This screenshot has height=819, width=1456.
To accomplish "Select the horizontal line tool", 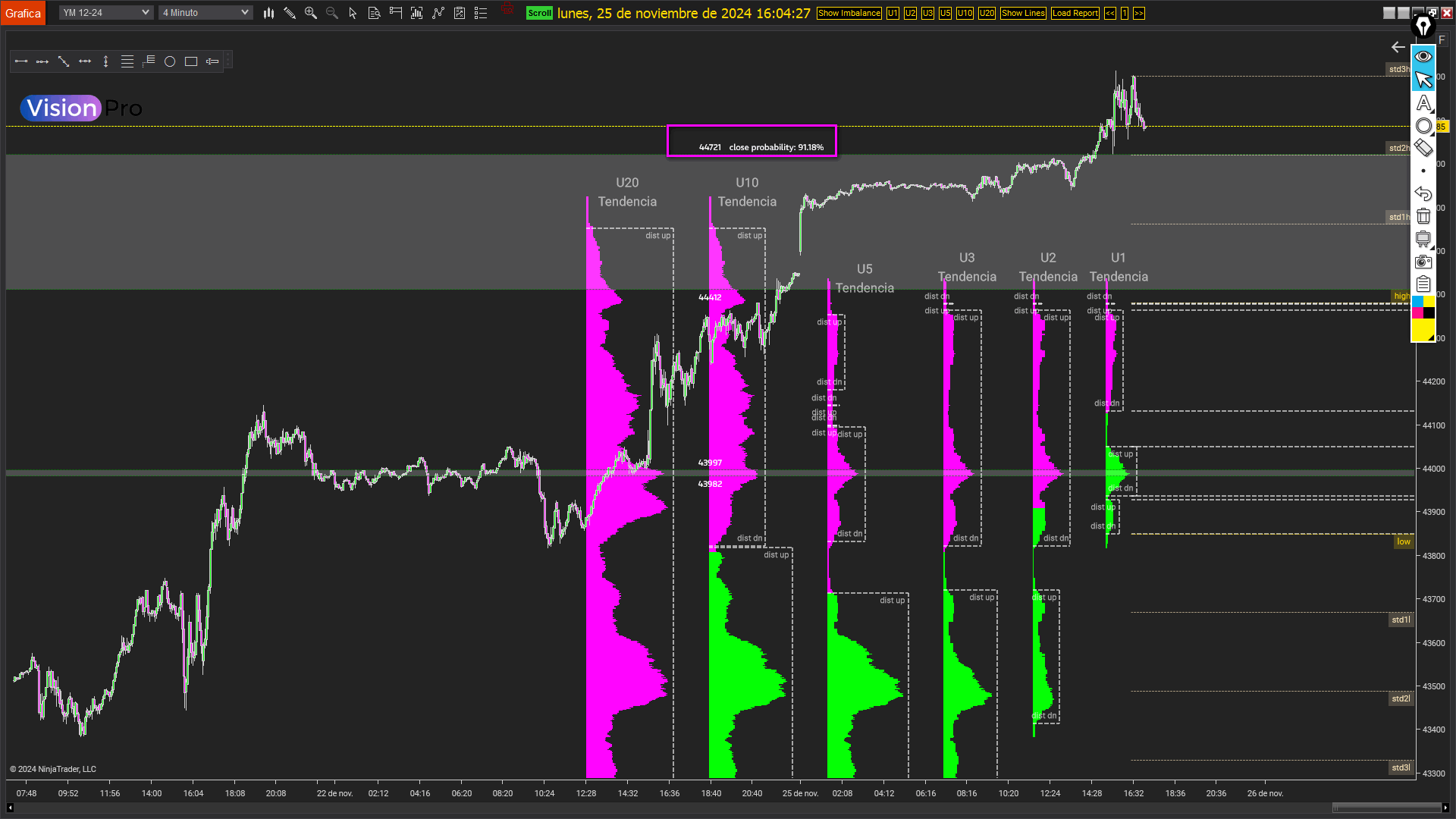I will coord(85,61).
